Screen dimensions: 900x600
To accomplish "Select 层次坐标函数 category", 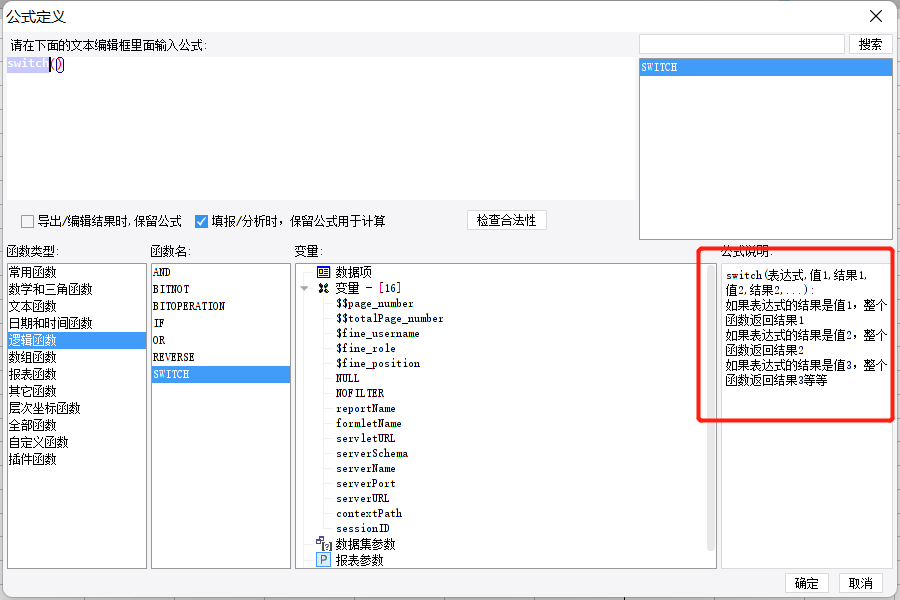I will [77, 408].
